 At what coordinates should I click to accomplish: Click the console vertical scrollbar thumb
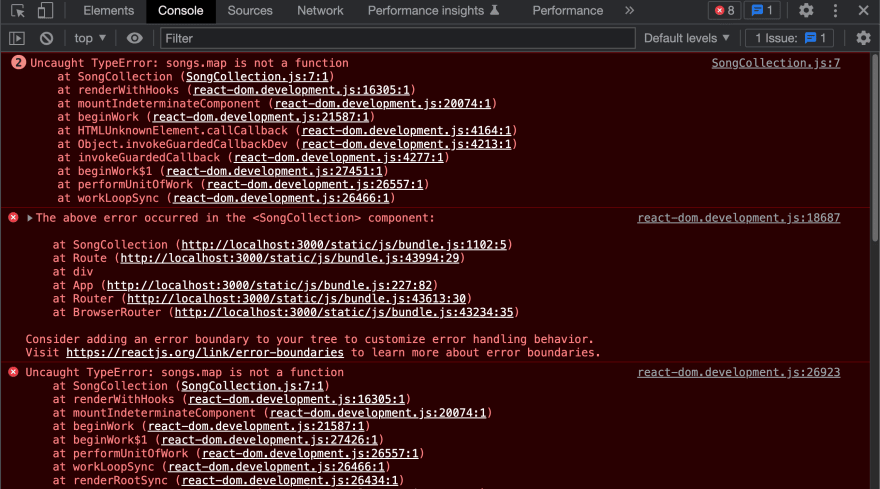click(x=875, y=147)
